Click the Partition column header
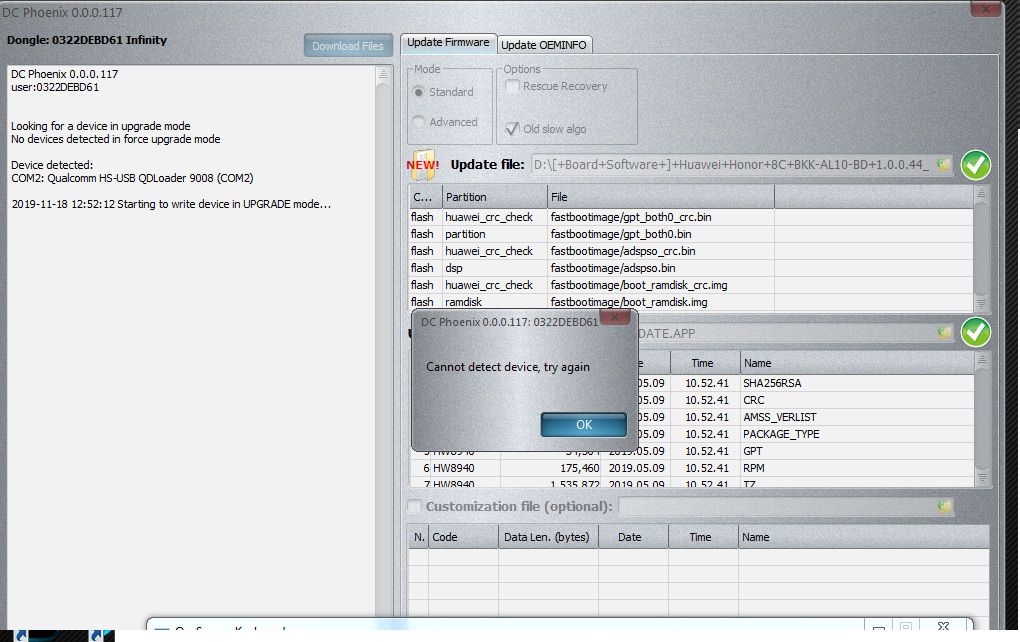 (x=494, y=197)
